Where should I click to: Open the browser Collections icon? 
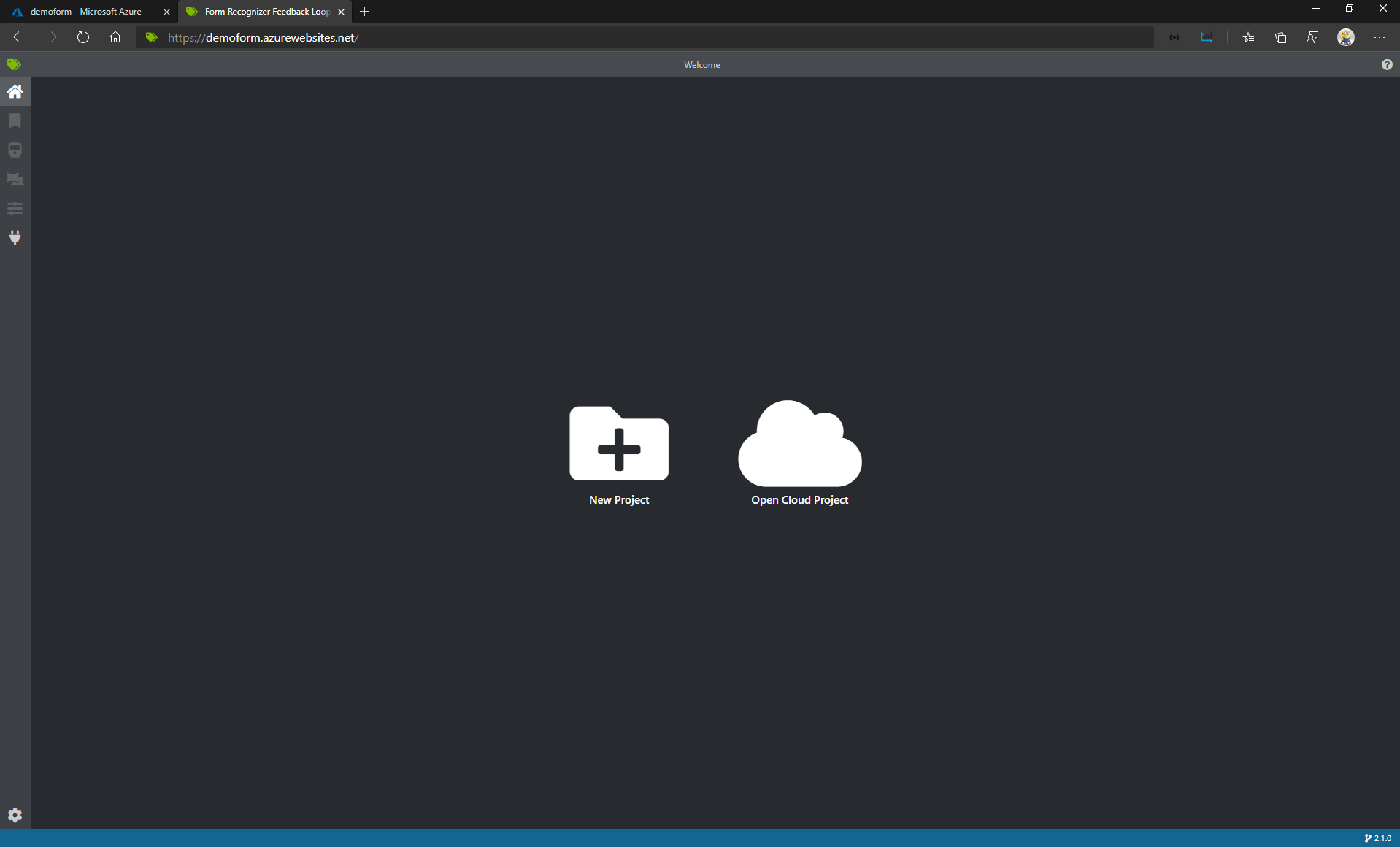[x=1280, y=37]
